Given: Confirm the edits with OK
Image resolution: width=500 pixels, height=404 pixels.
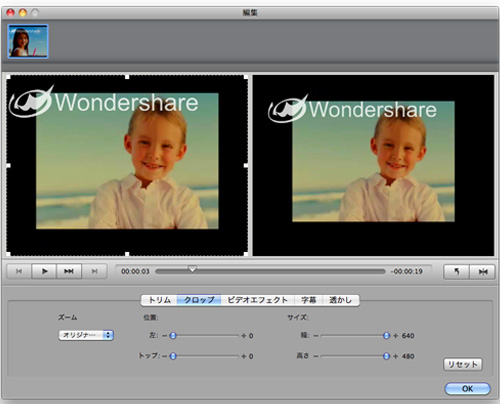Looking at the screenshot, I should pyautogui.click(x=467, y=389).
